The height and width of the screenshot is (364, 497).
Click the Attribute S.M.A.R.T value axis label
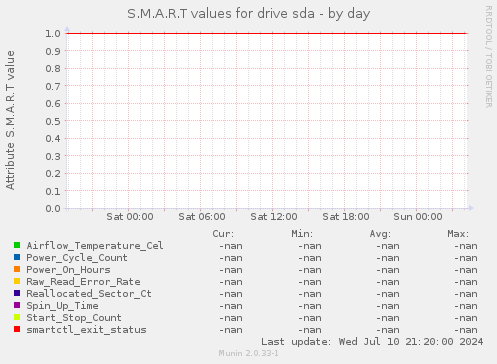point(10,120)
